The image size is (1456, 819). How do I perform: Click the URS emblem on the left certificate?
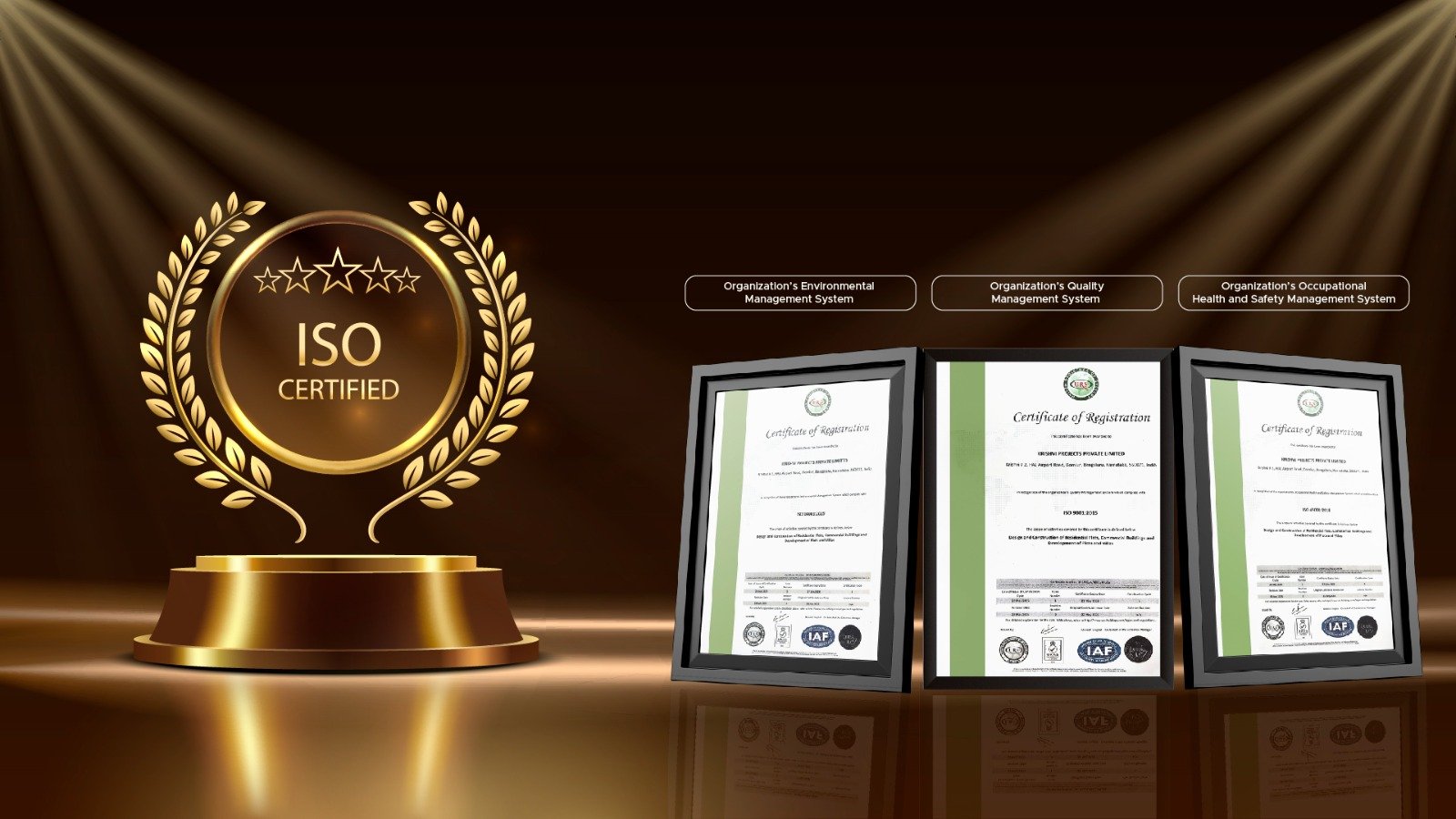coord(817,400)
